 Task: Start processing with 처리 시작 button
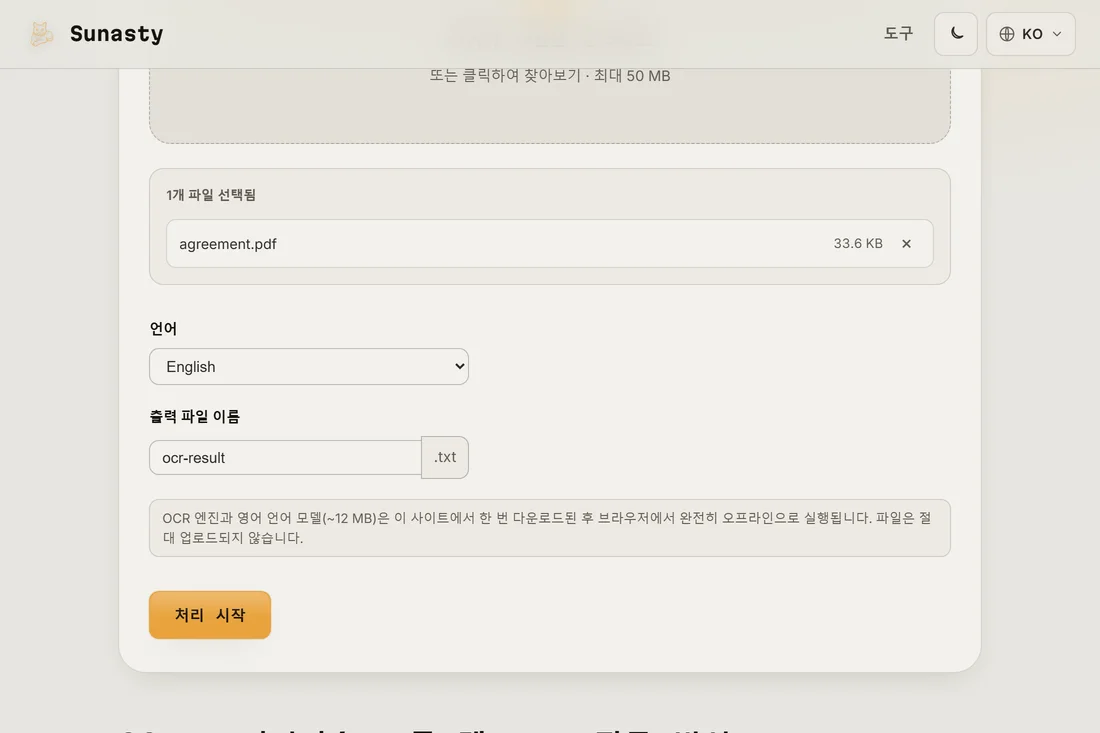click(210, 614)
